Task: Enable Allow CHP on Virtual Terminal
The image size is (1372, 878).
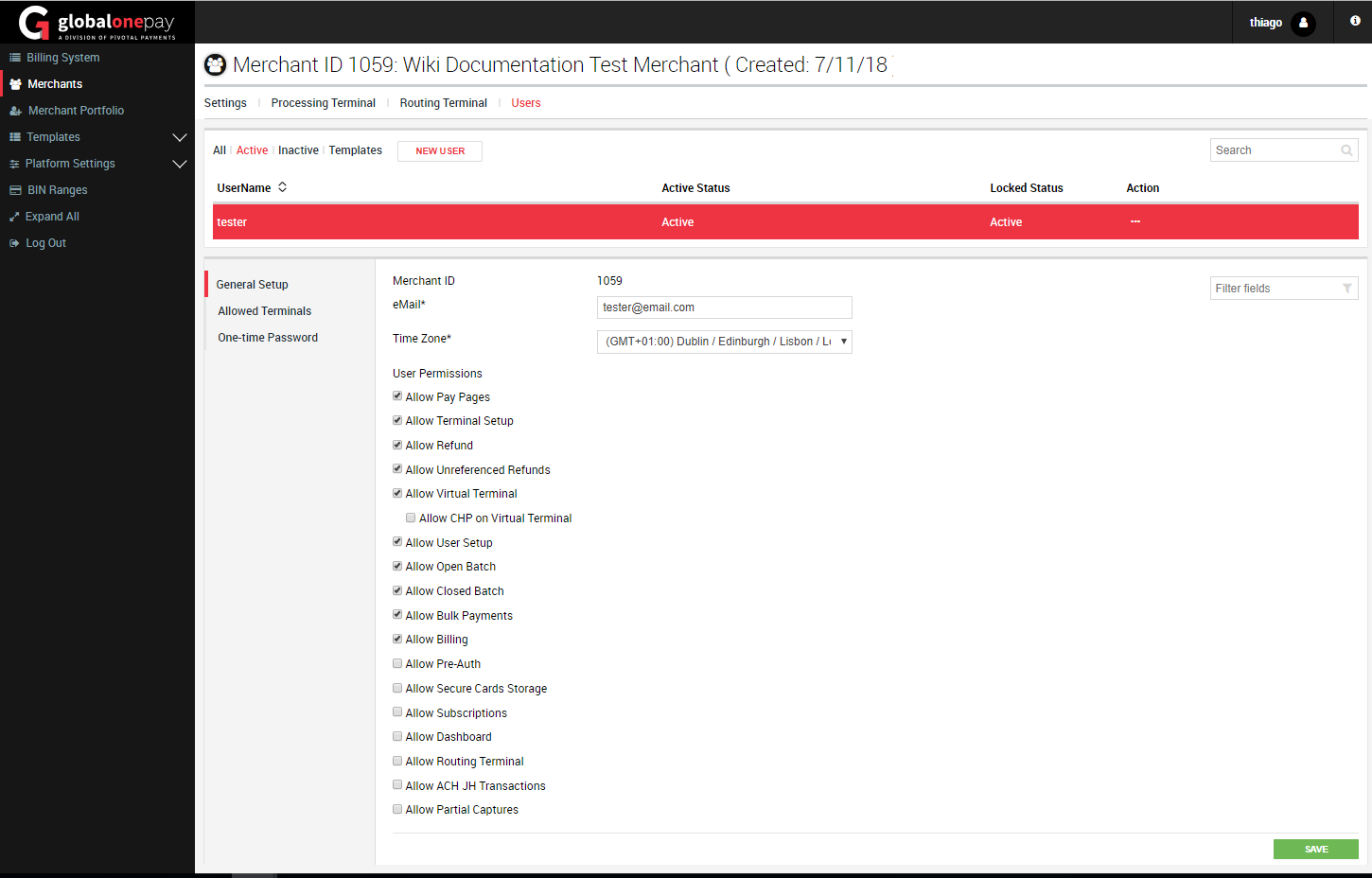Action: point(411,518)
